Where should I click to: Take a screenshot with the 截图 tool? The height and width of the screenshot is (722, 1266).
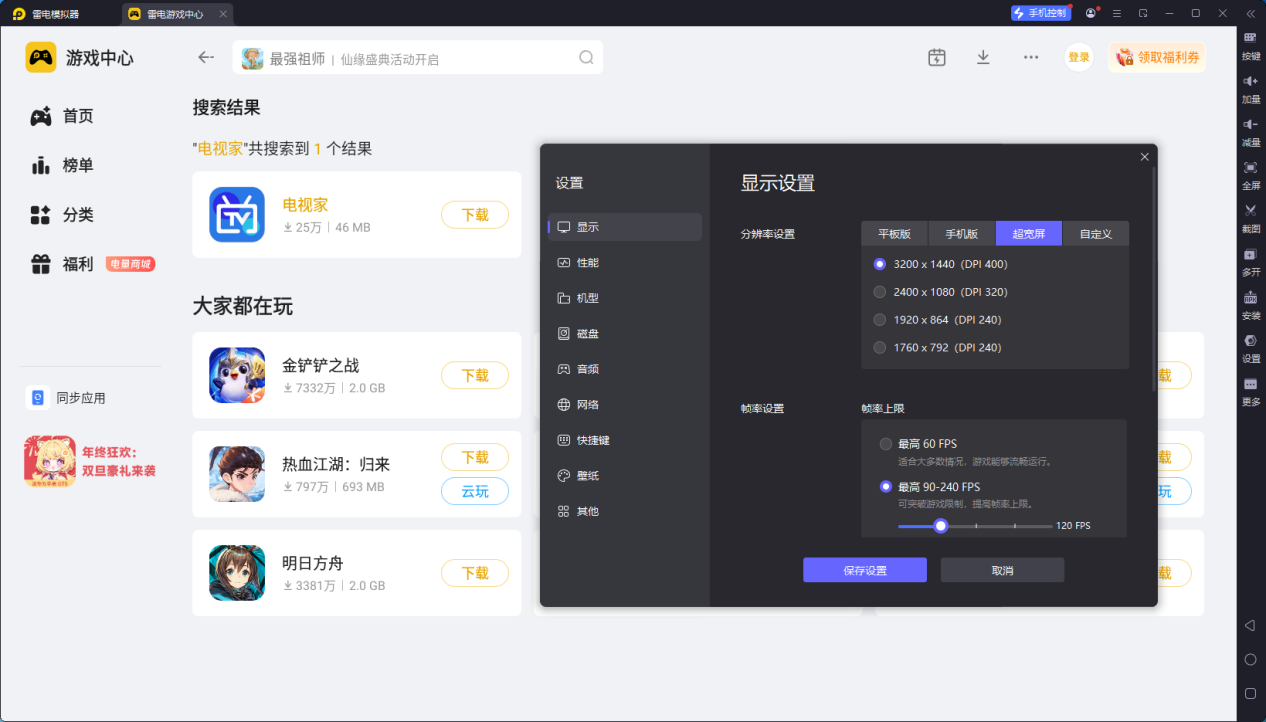pos(1251,217)
